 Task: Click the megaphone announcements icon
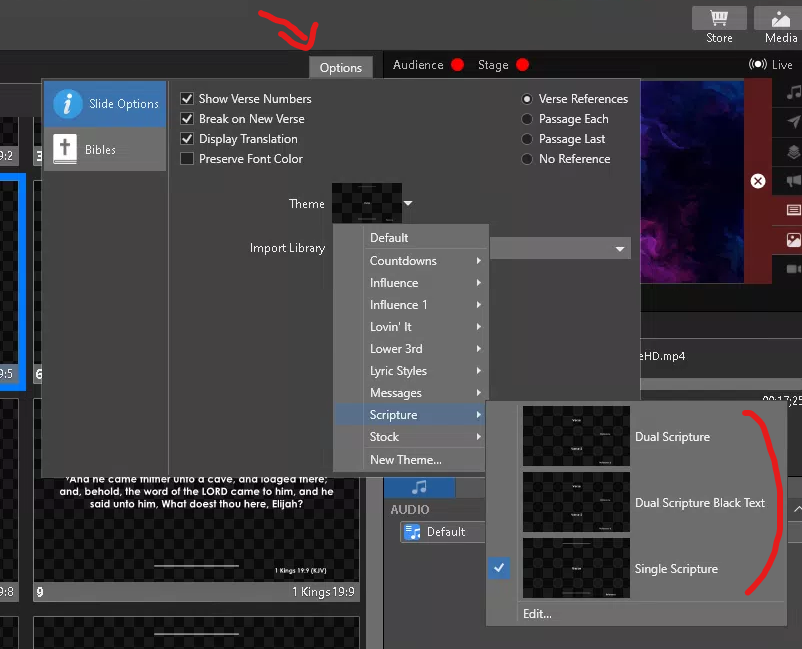pyautogui.click(x=793, y=181)
